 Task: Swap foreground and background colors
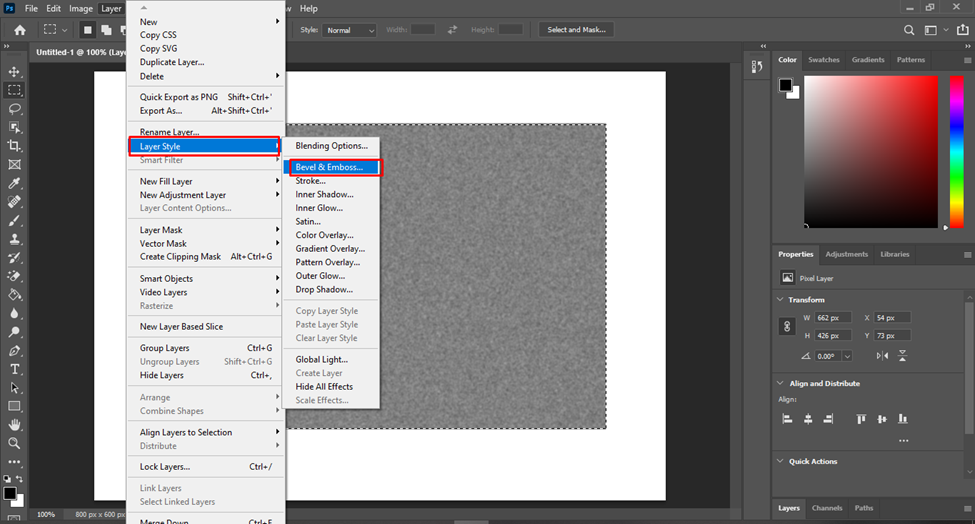[x=19, y=479]
